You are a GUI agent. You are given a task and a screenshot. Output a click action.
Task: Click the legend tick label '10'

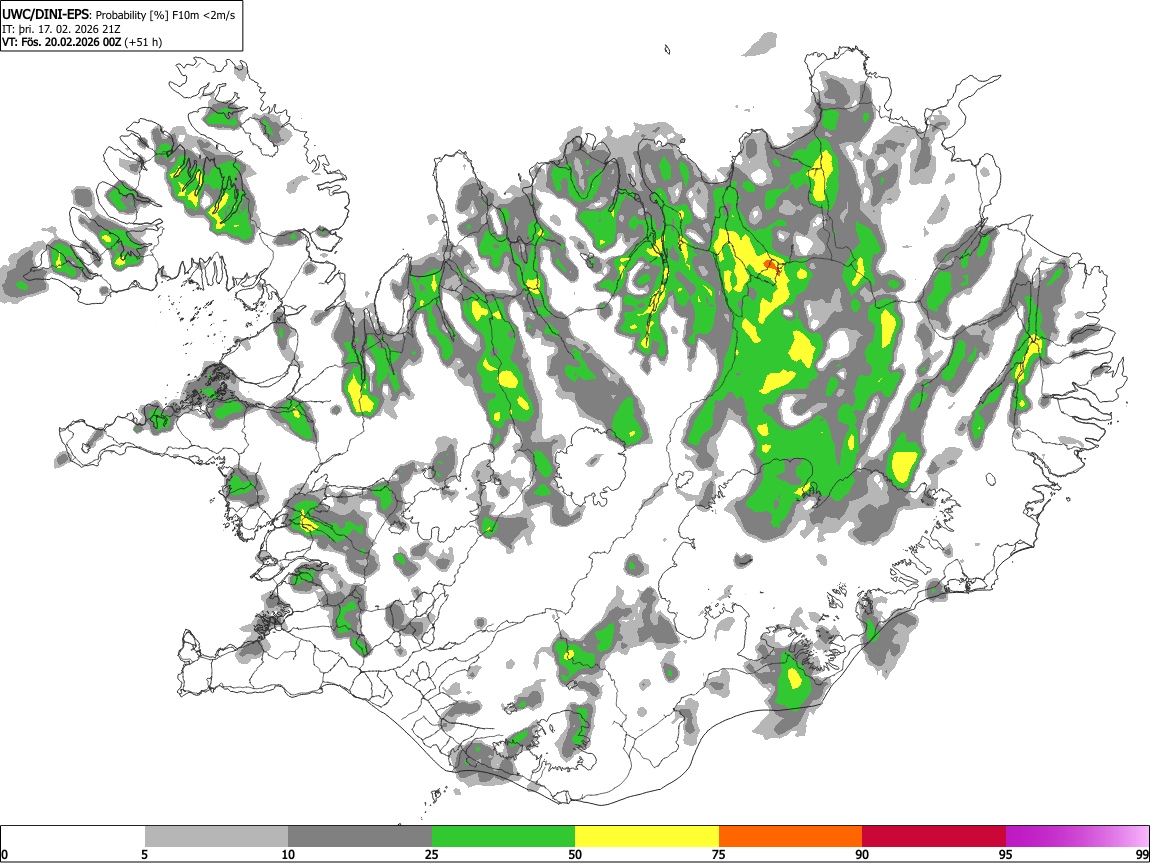coord(288,854)
